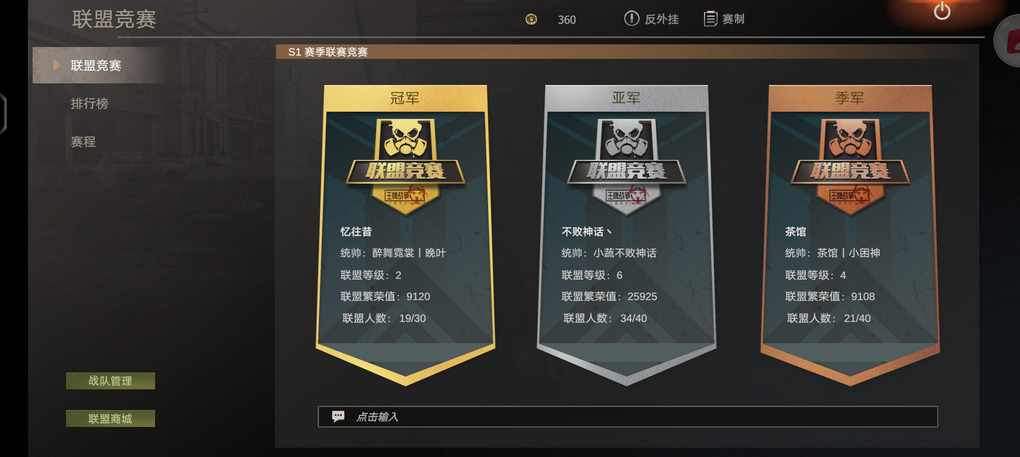Click the 点击输入 chat input field
The image size is (1020, 457).
628,417
